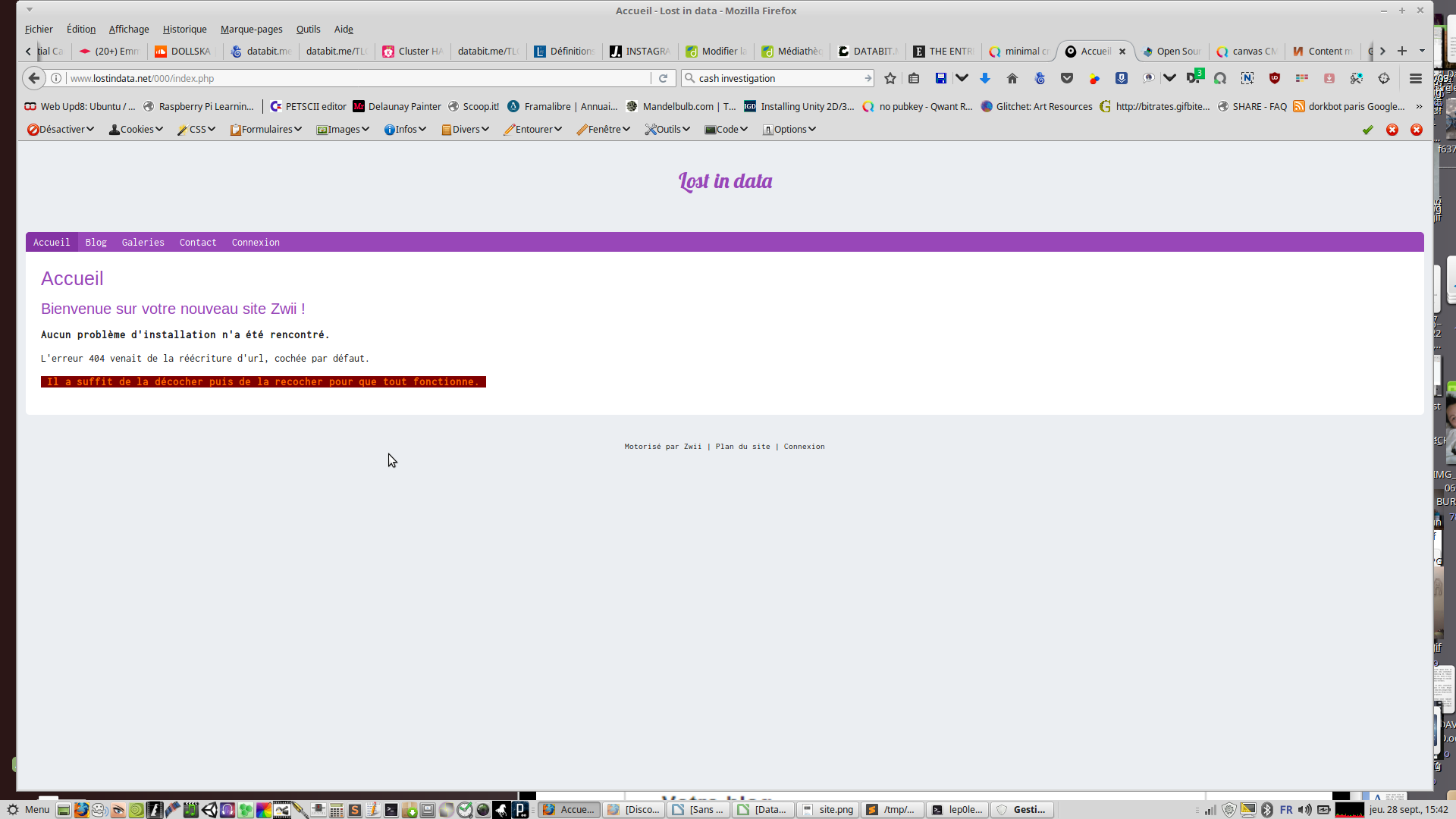The width and height of the screenshot is (1456, 819).
Task: Expand the Désactiver dropdown in developer toolbar
Action: pos(61,130)
